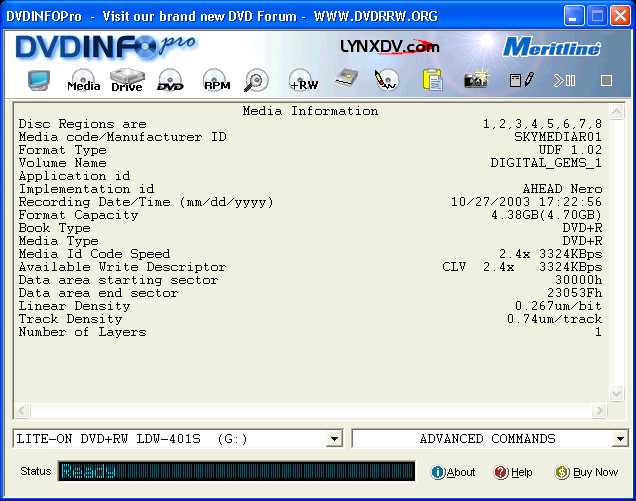
Task: Click the vertical scrollbar down arrow
Action: [617, 393]
